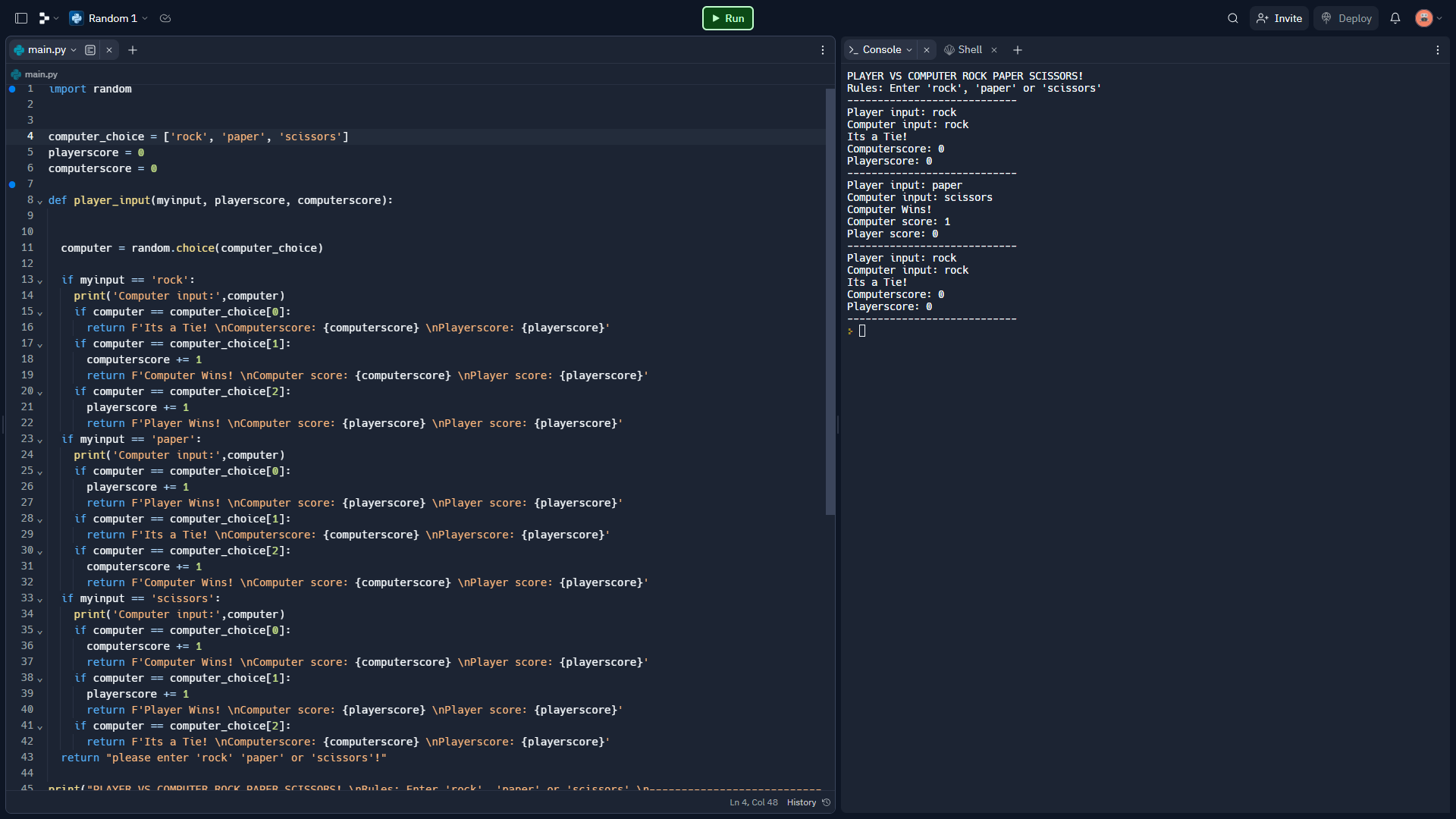Click "if myinput == 'scissors':" on line 33
Screen dimensions: 1456x819
click(140, 598)
